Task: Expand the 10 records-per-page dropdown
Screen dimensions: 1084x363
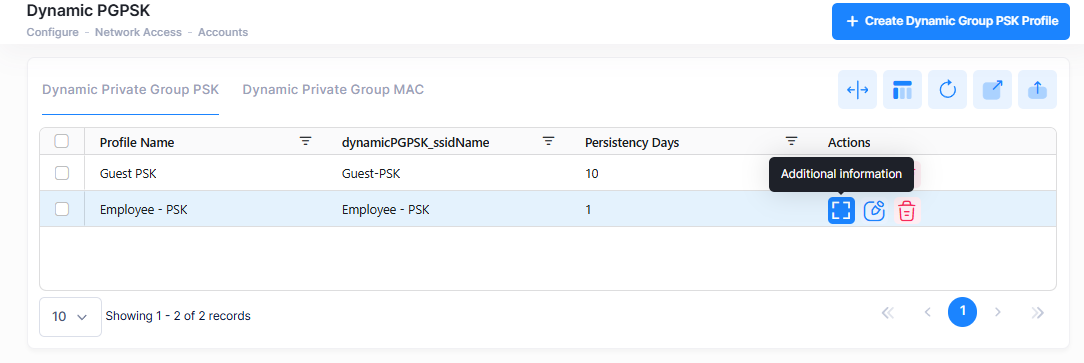Action: [71, 317]
